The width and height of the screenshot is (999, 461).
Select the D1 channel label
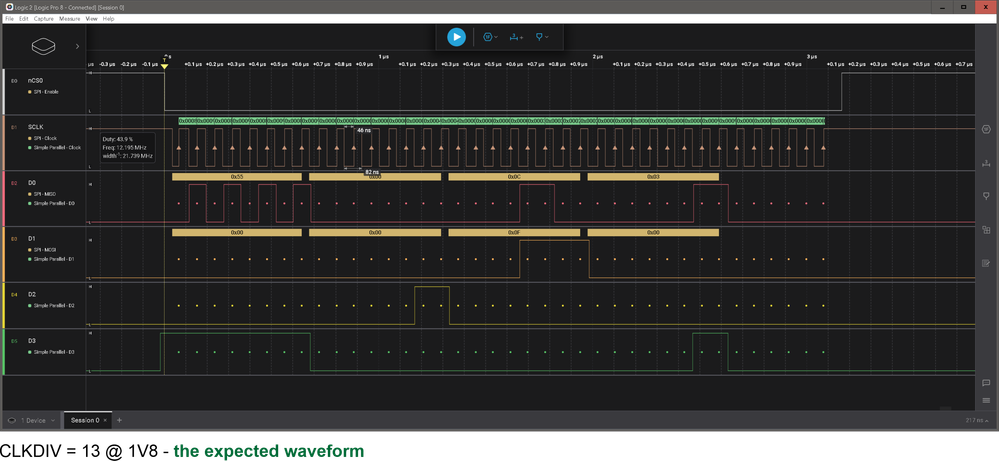(32, 238)
